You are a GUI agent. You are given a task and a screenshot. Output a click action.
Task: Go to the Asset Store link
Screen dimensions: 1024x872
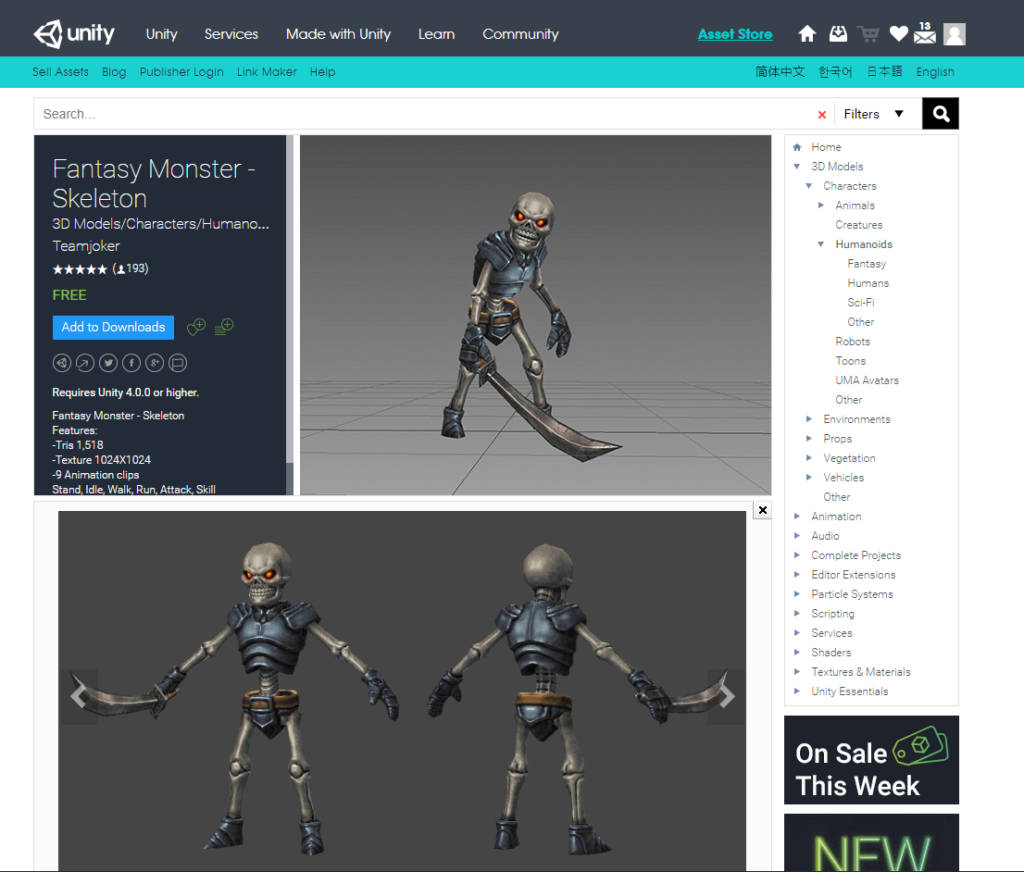click(x=735, y=34)
